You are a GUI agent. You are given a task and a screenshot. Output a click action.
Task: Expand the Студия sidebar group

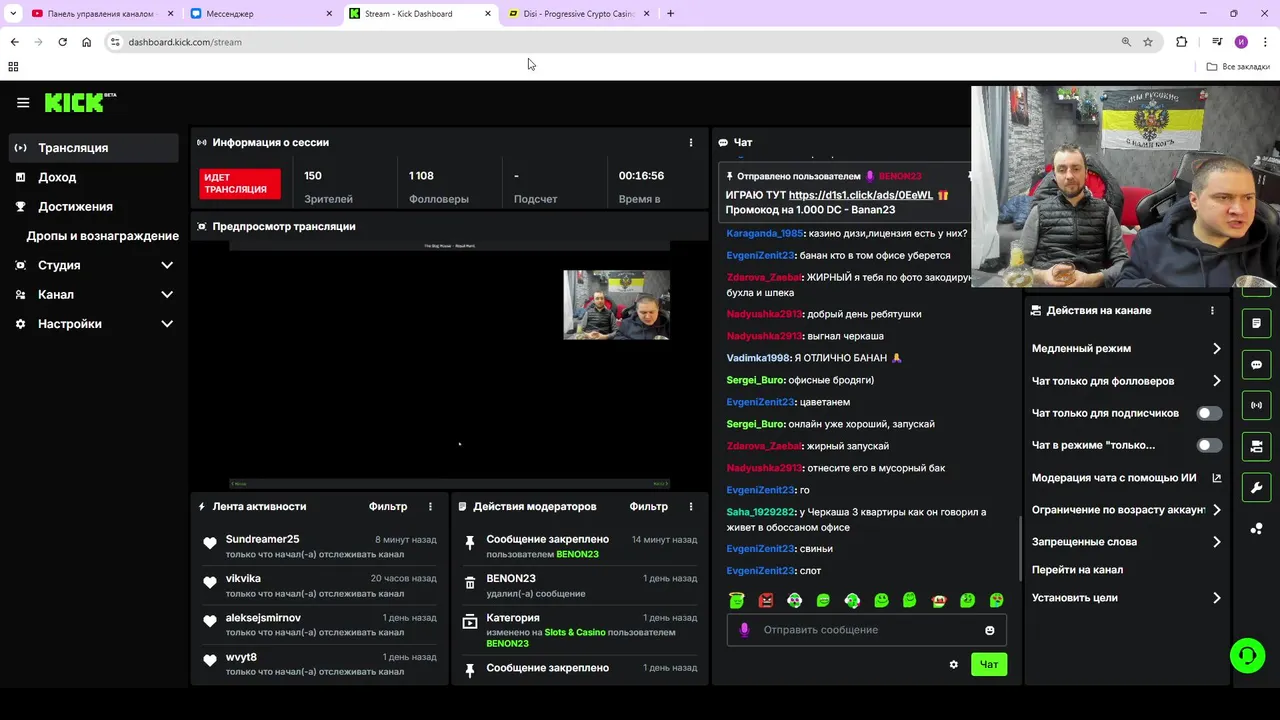(x=94, y=265)
